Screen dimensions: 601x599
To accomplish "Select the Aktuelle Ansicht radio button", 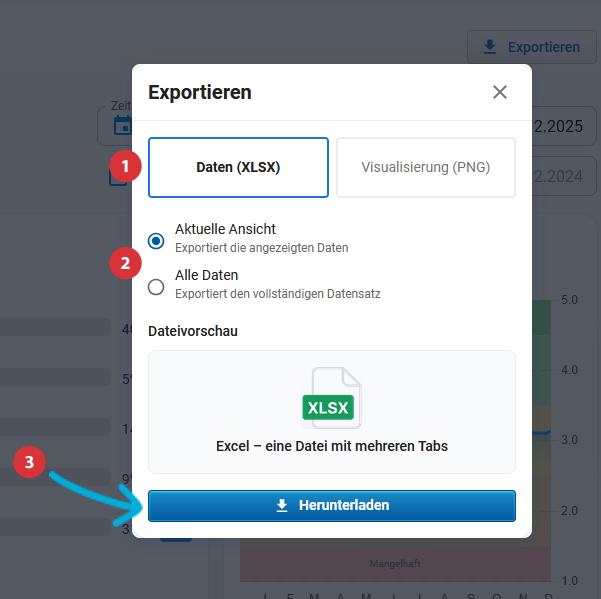I will (x=156, y=240).
